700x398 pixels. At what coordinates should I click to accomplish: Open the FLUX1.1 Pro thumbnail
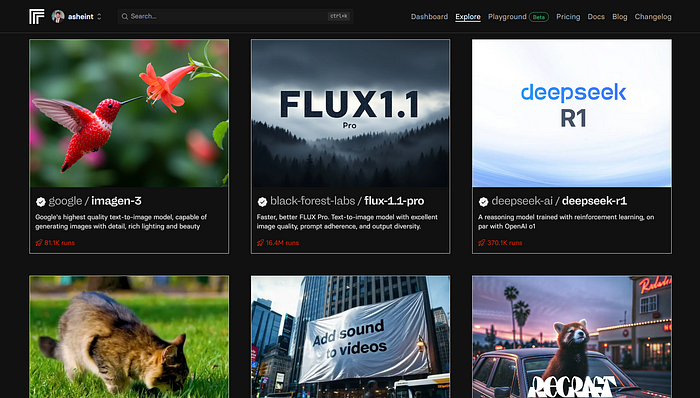pos(350,113)
